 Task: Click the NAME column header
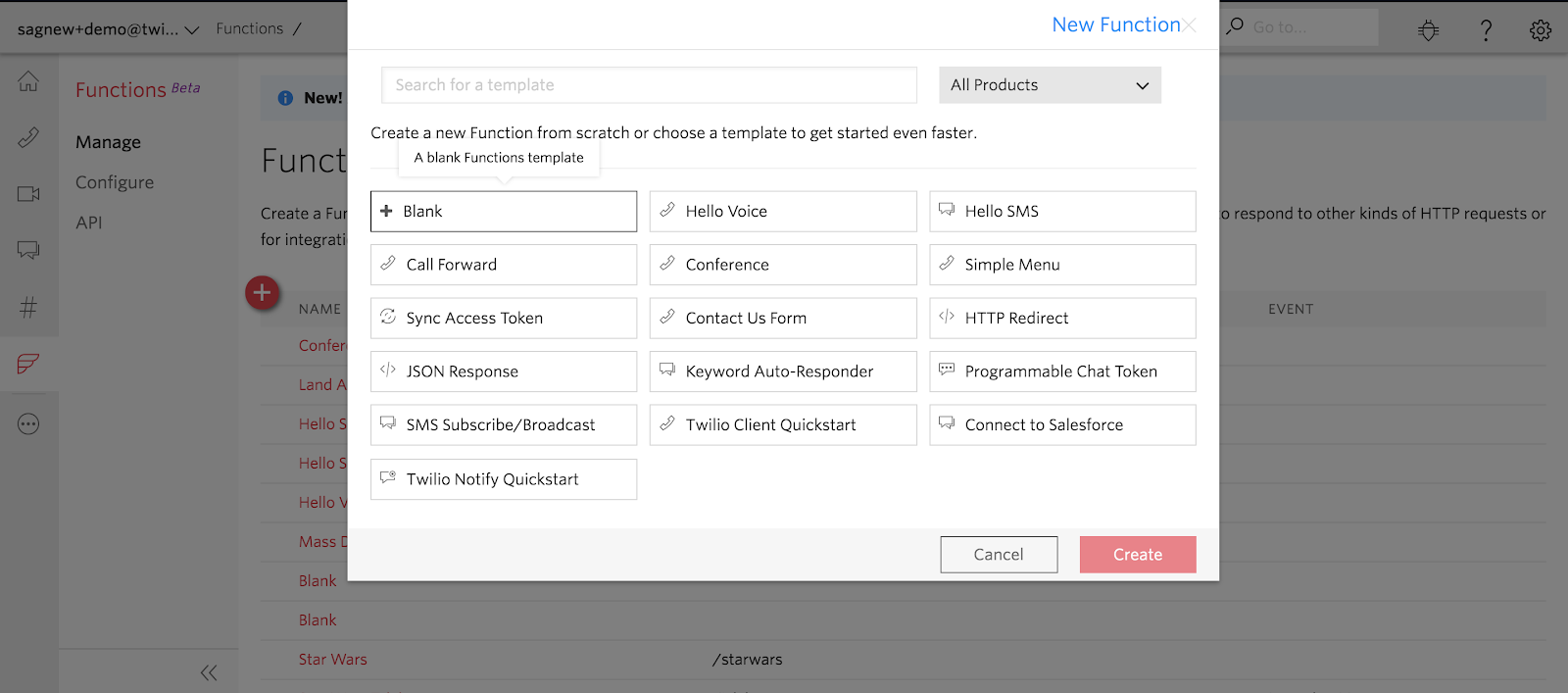tap(319, 309)
